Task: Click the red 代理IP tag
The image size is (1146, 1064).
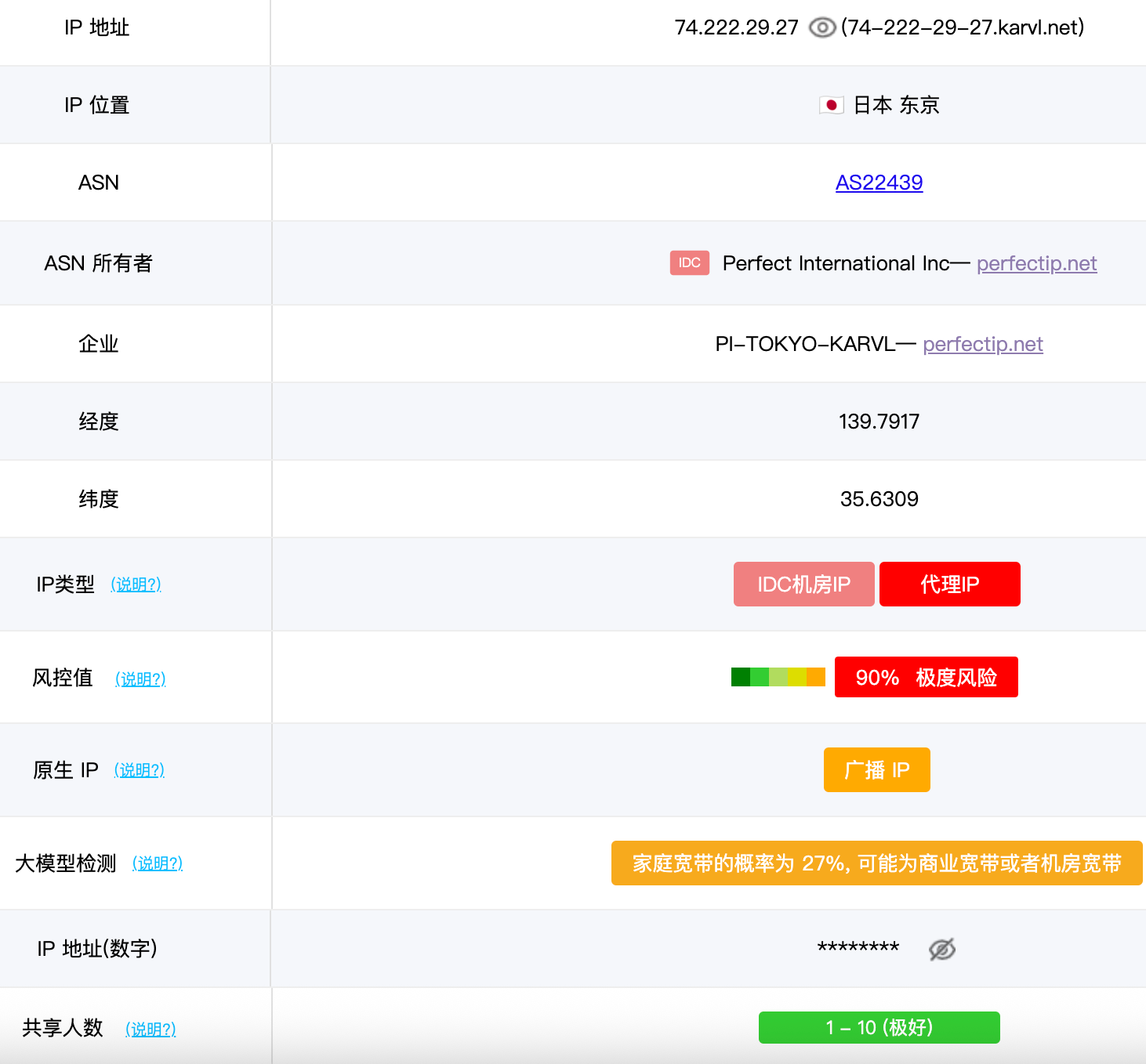Action: tap(949, 584)
